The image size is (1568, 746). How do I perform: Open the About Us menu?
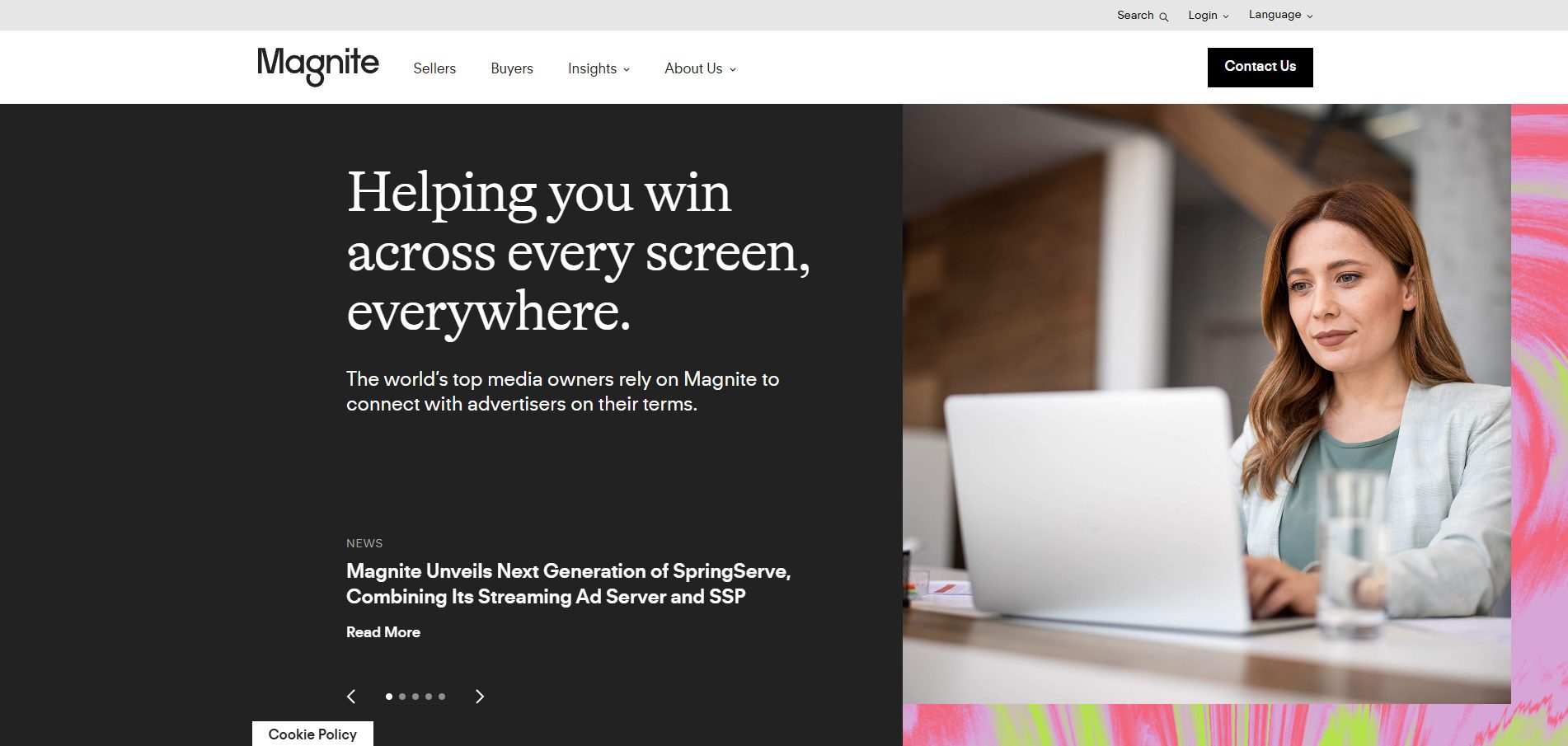[x=700, y=68]
